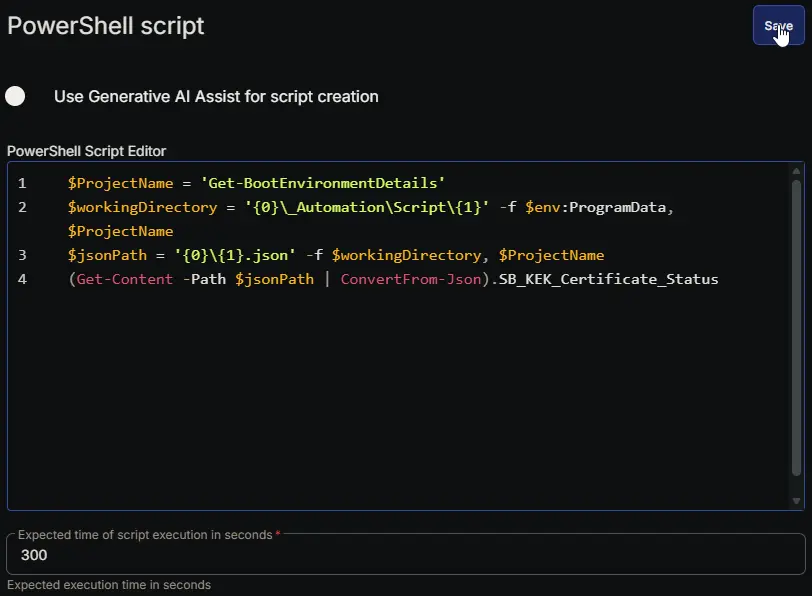Click '{0}\_Automation\Script\{1}' string on line 2
Viewport: 812px width, 596px height.
(x=367, y=207)
